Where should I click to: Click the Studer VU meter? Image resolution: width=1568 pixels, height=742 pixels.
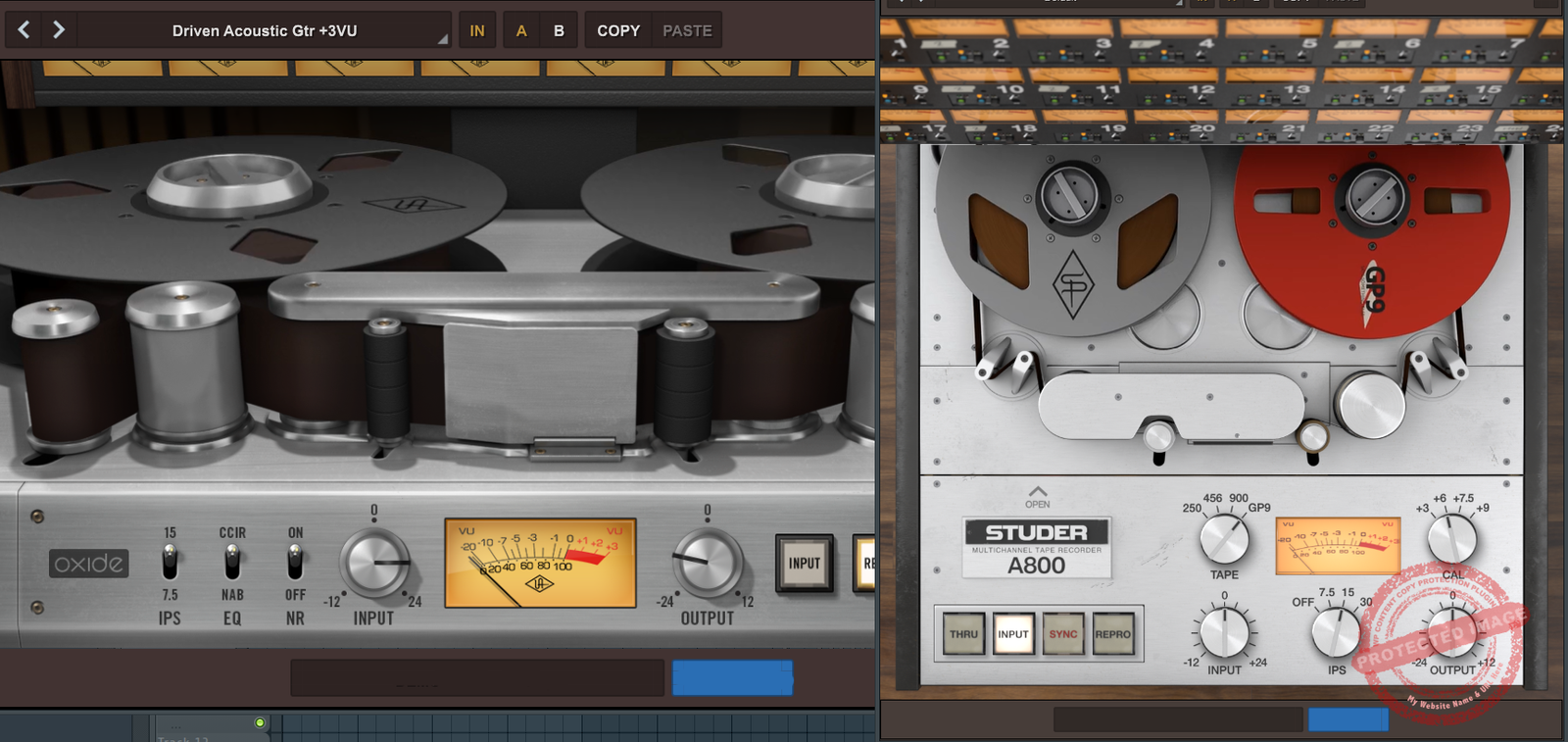click(x=1338, y=546)
